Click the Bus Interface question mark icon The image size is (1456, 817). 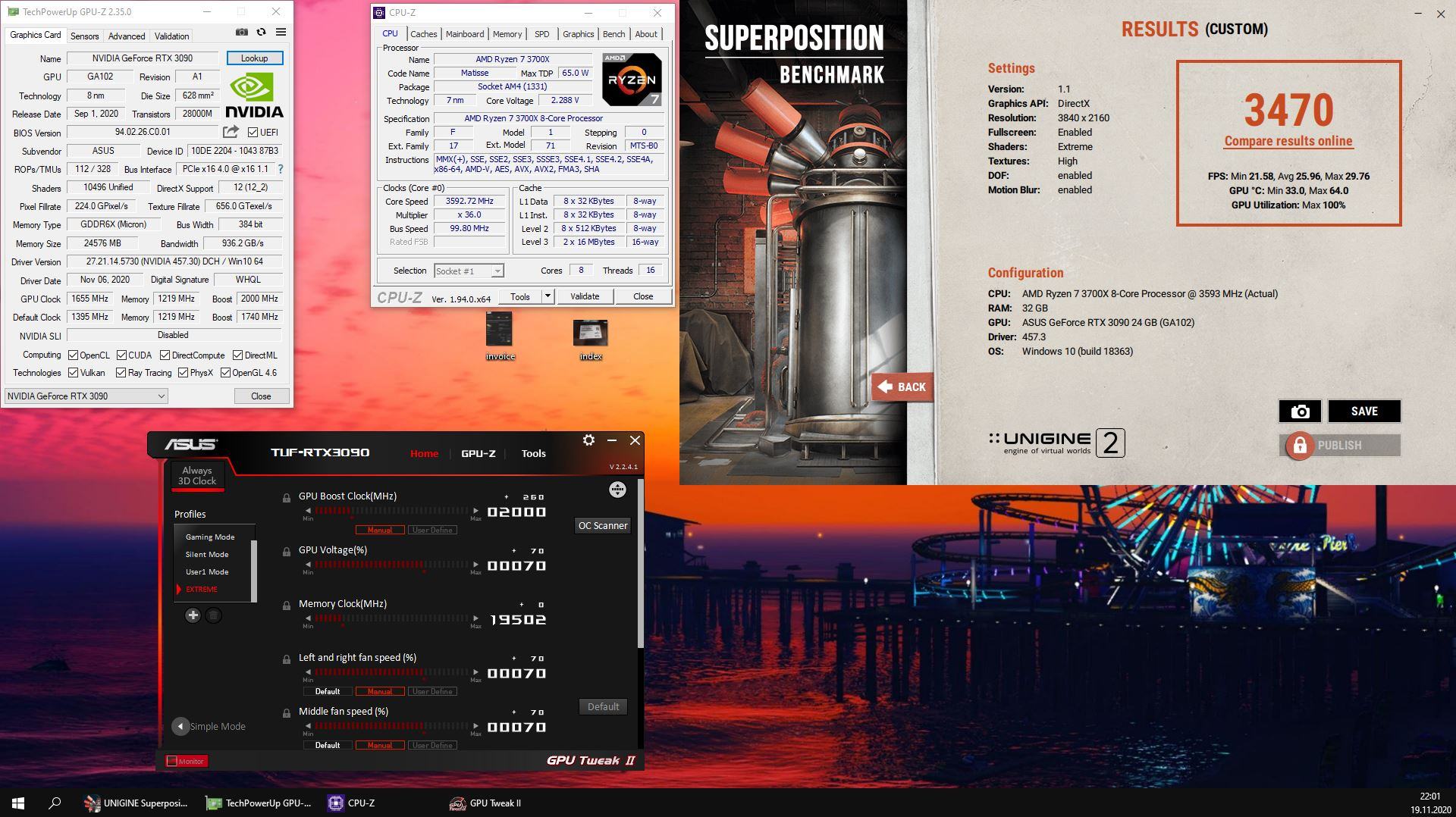click(x=281, y=169)
